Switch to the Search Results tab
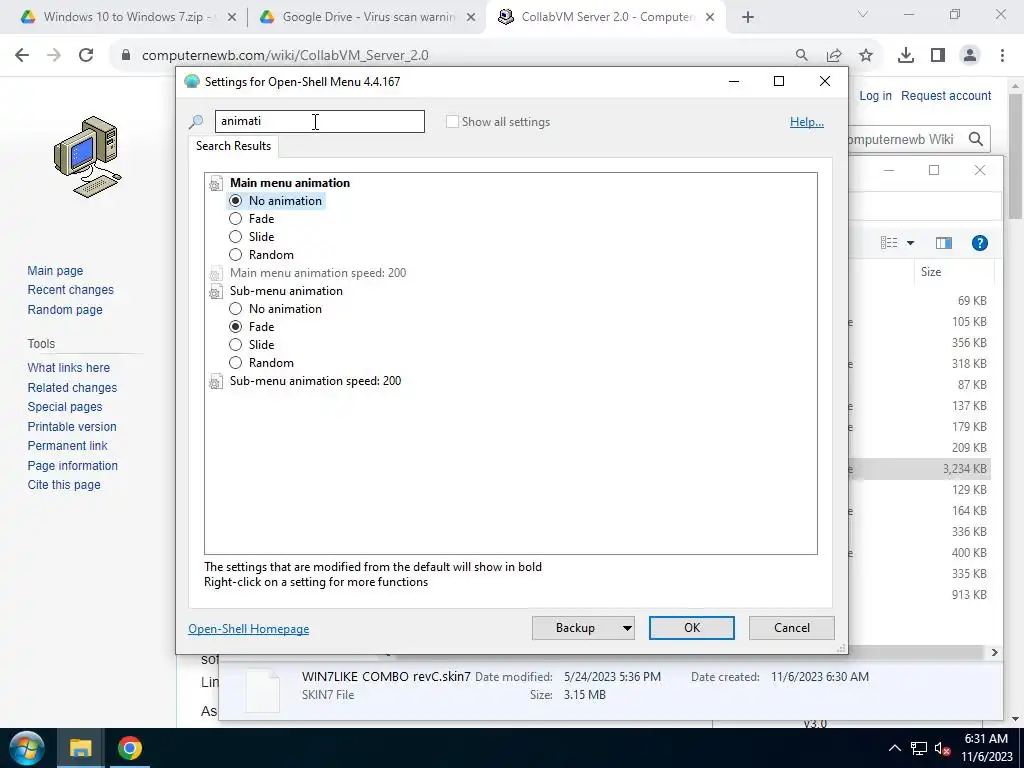1024x768 pixels. 234,146
